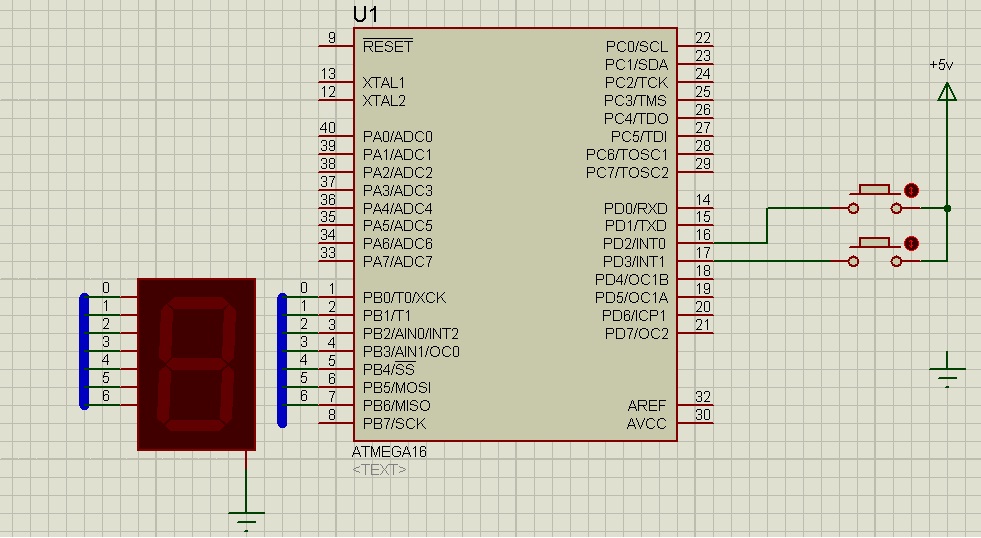Click pin number 40 beside PA0/ADC0
The image size is (981, 538).
(328, 128)
